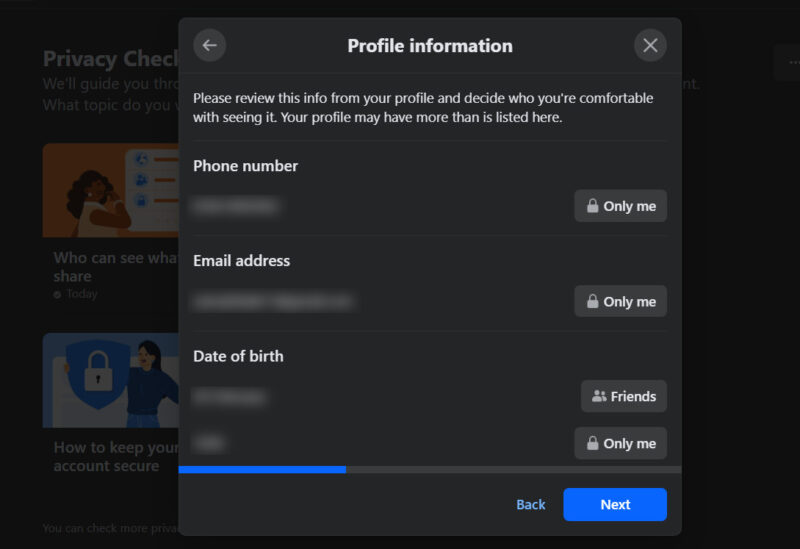Open birth year Only me audience selector
This screenshot has width=800, height=549.
click(x=620, y=443)
